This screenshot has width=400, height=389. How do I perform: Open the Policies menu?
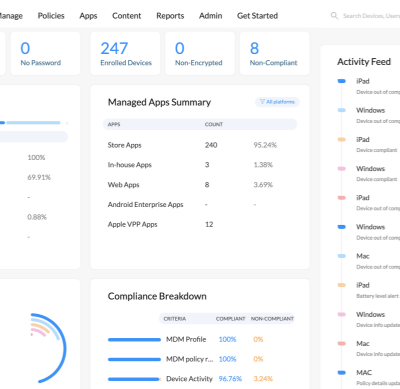[51, 16]
